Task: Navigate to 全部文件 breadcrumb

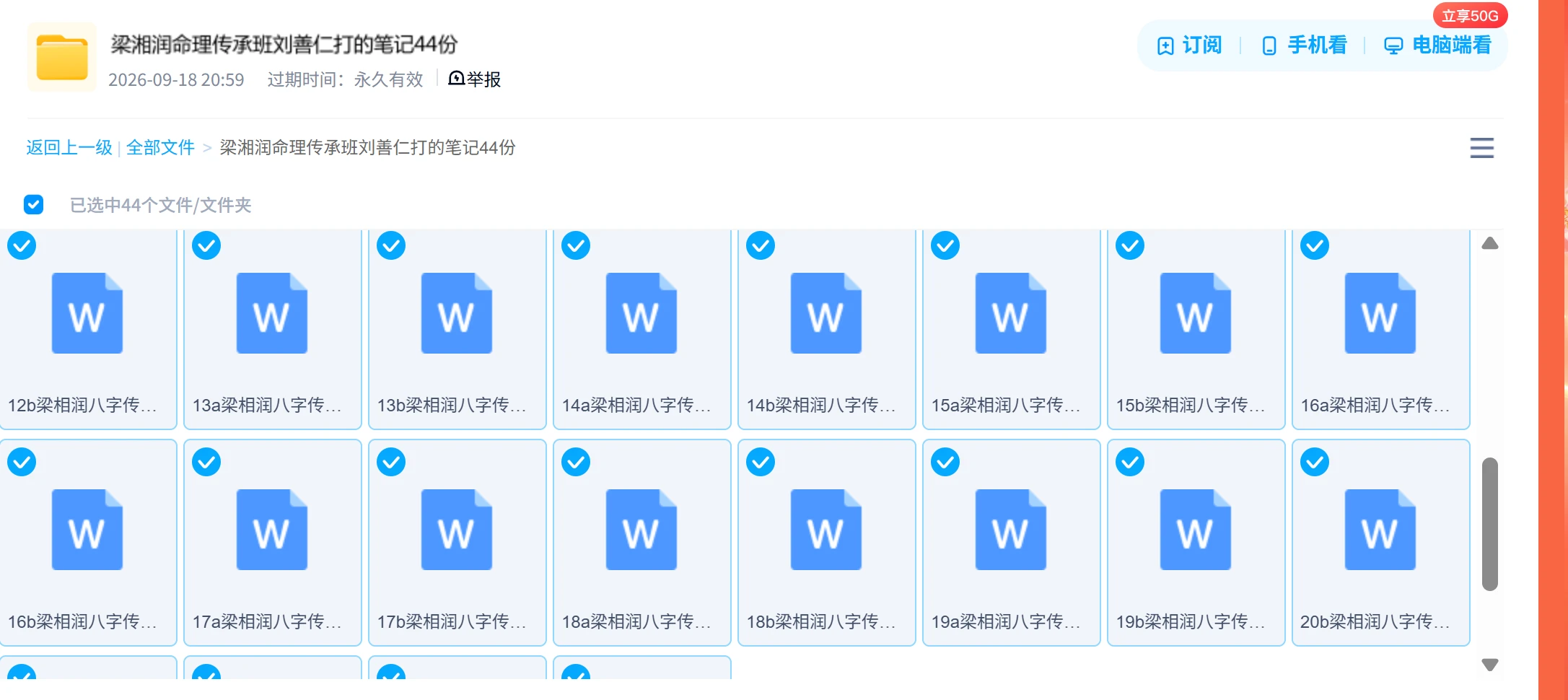Action: coord(160,148)
